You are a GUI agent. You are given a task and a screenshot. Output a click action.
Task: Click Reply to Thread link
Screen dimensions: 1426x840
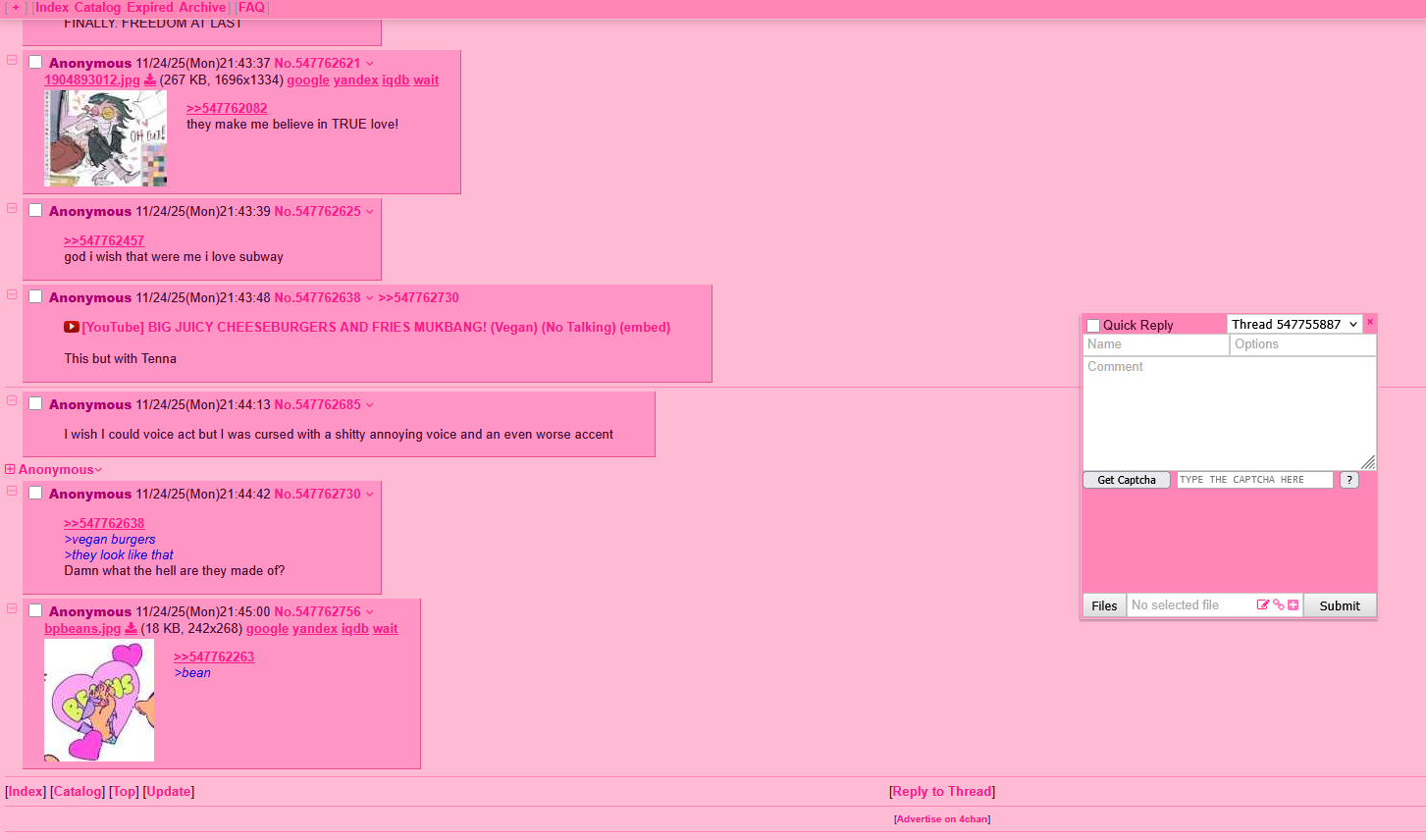tap(942, 792)
